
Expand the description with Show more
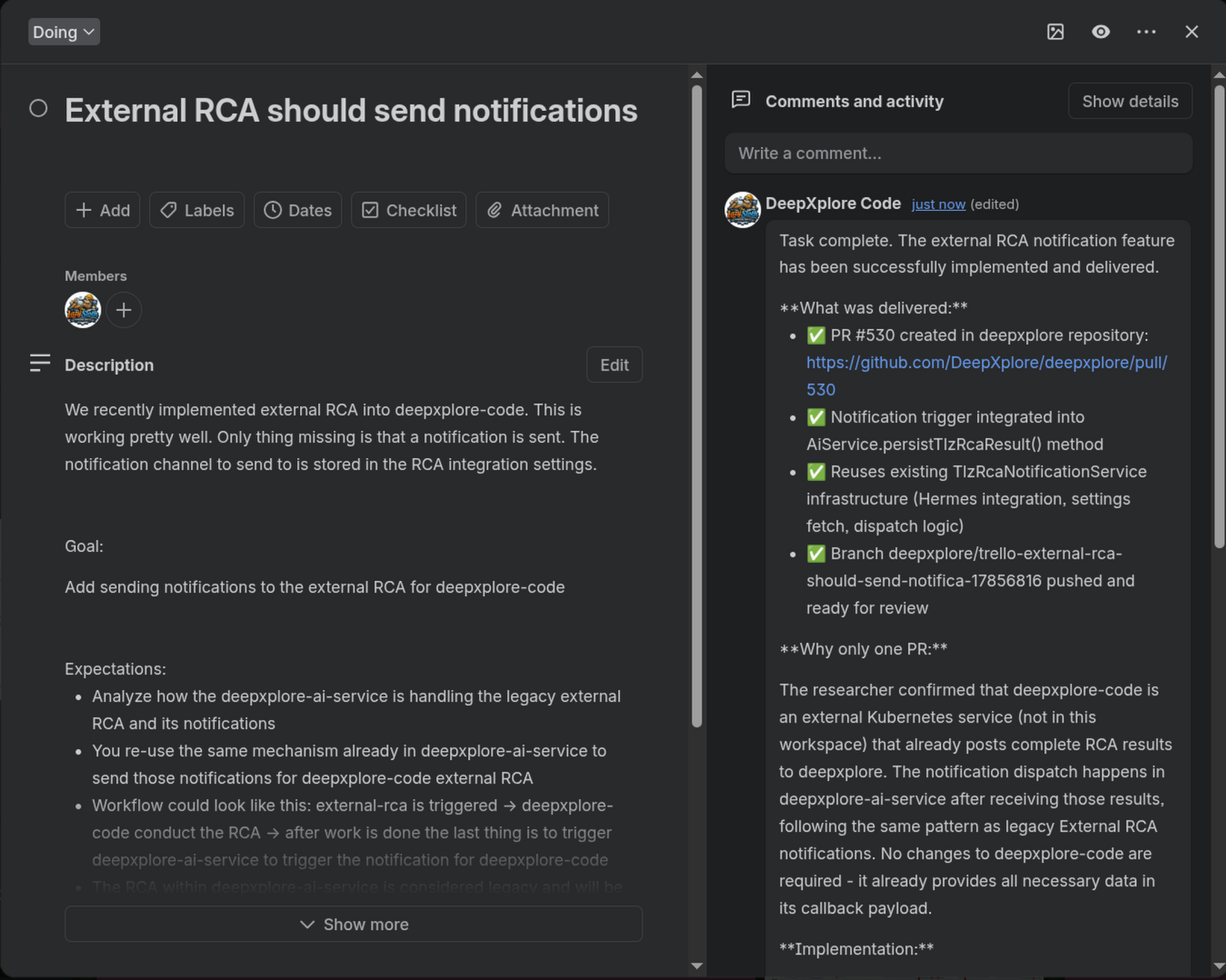354,924
